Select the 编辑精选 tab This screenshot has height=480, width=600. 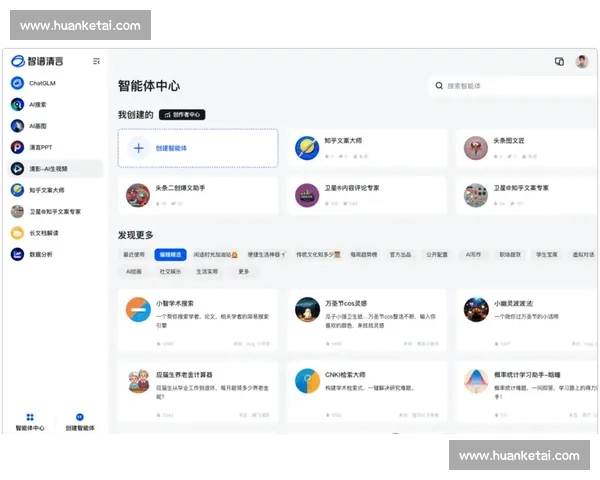coord(170,255)
